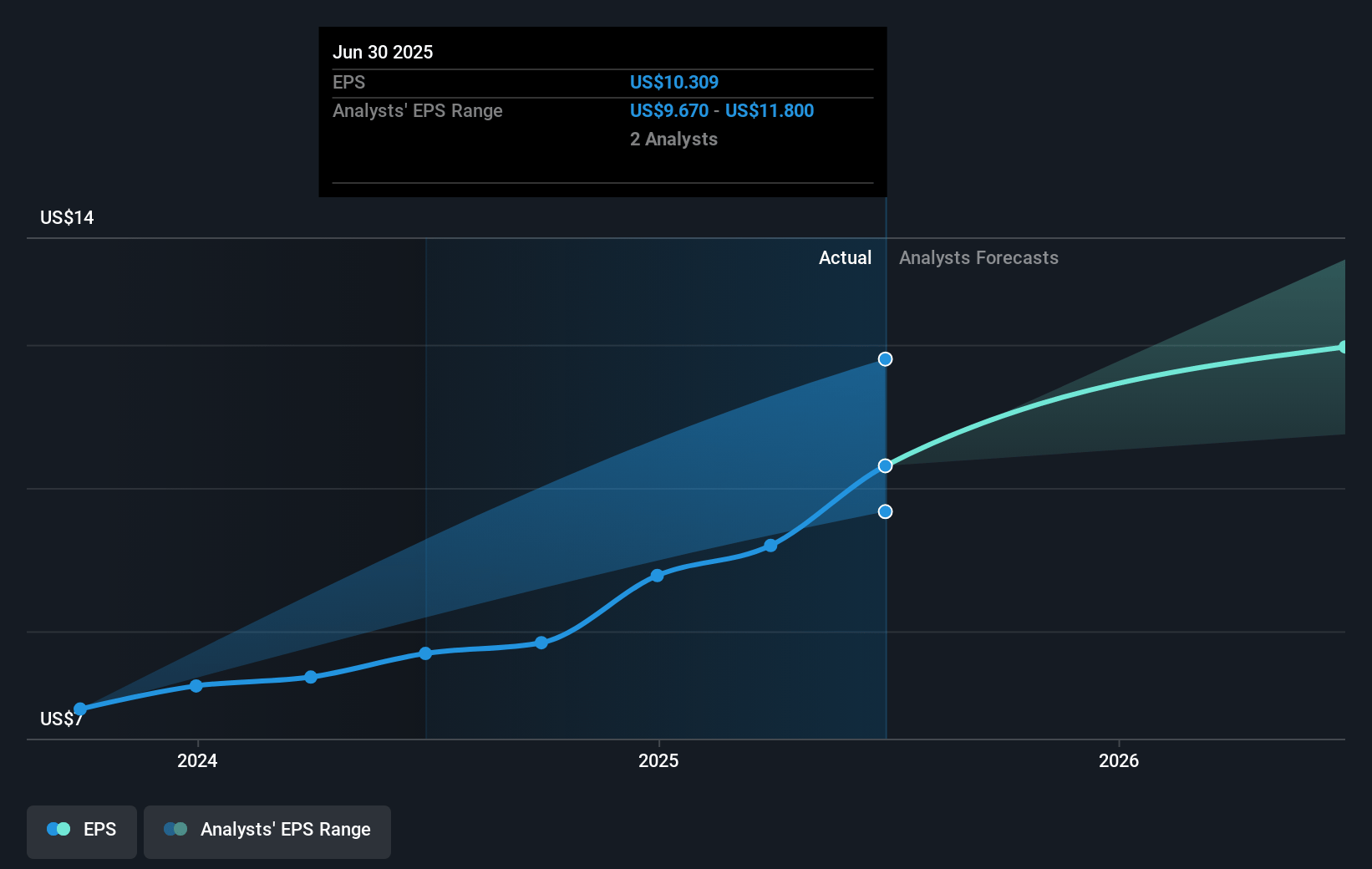
Task: Click the Analysts Forecasts label
Action: point(978,257)
